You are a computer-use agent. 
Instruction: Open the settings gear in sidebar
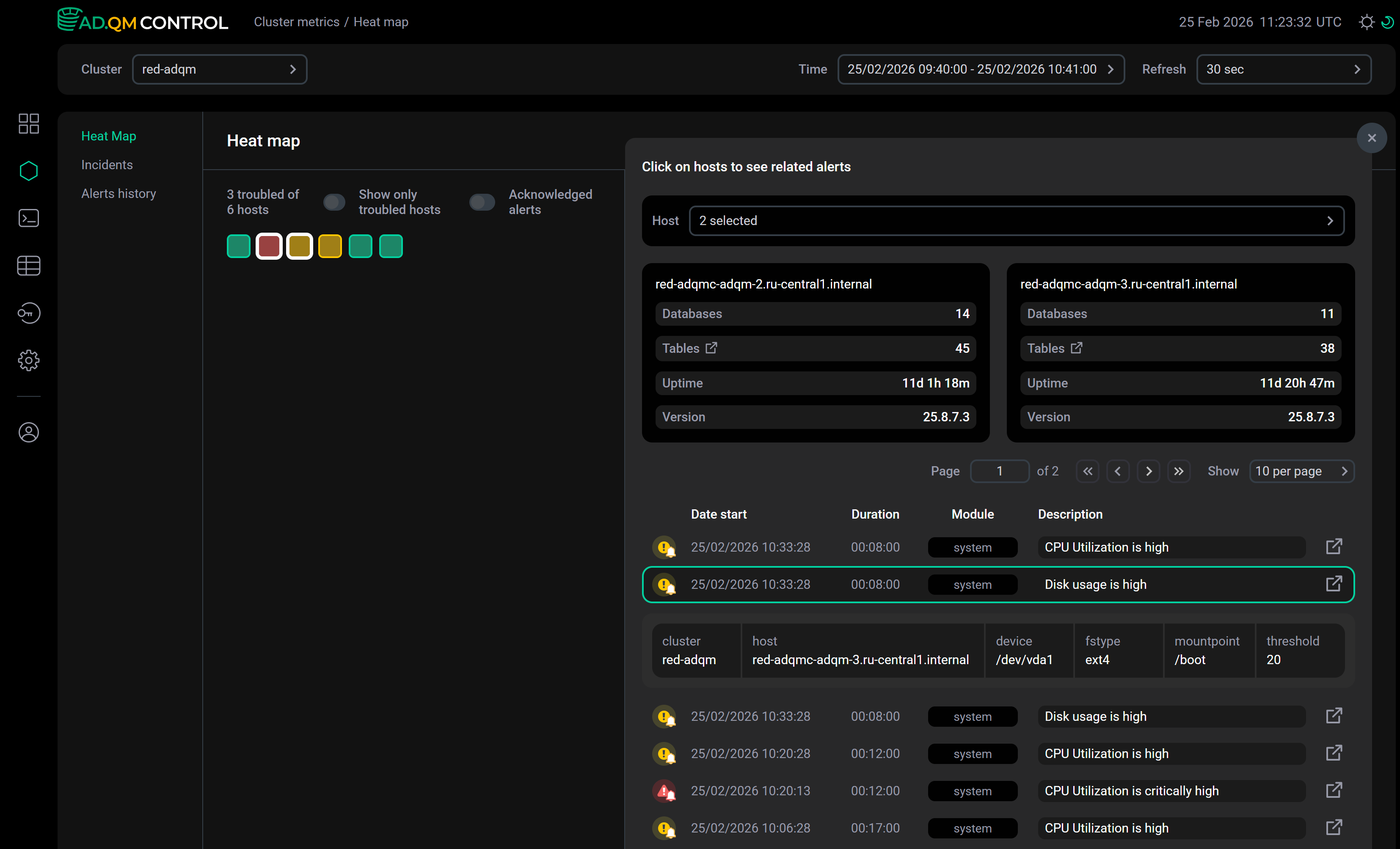coord(28,360)
